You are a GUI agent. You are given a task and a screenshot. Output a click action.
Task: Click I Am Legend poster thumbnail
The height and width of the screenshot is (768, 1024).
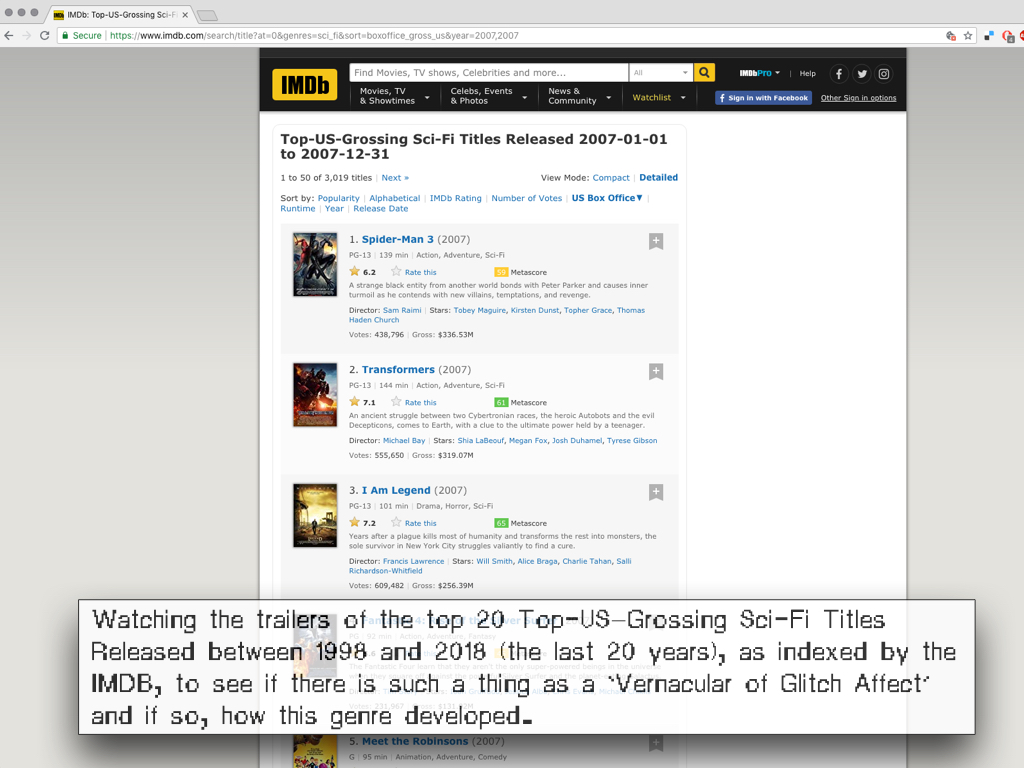tap(315, 515)
